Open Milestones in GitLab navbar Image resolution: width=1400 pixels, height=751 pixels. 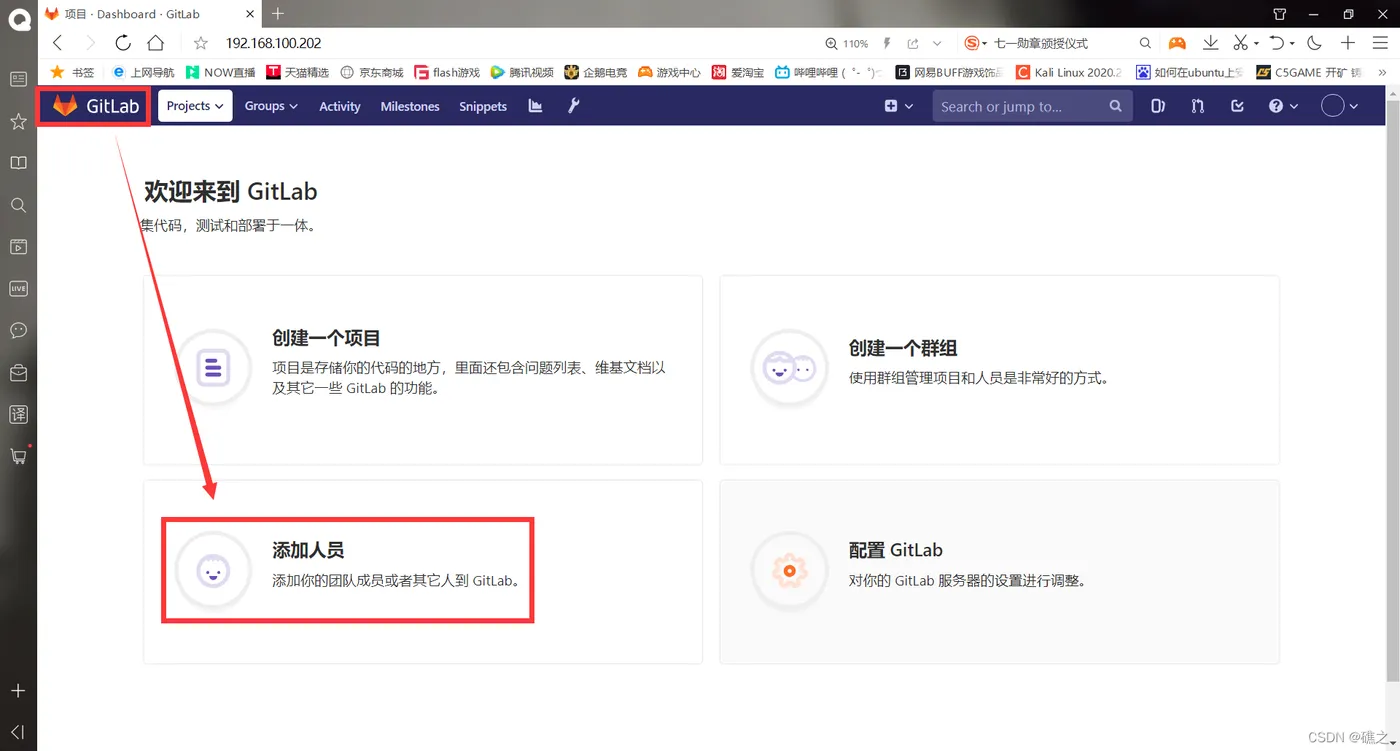[x=410, y=106]
